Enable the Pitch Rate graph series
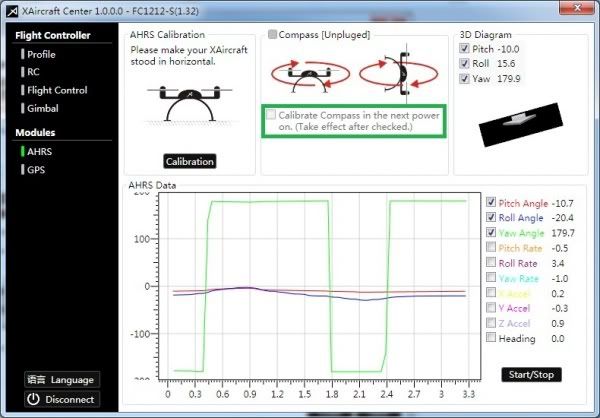This screenshot has height=418, width=600. pos(491,247)
